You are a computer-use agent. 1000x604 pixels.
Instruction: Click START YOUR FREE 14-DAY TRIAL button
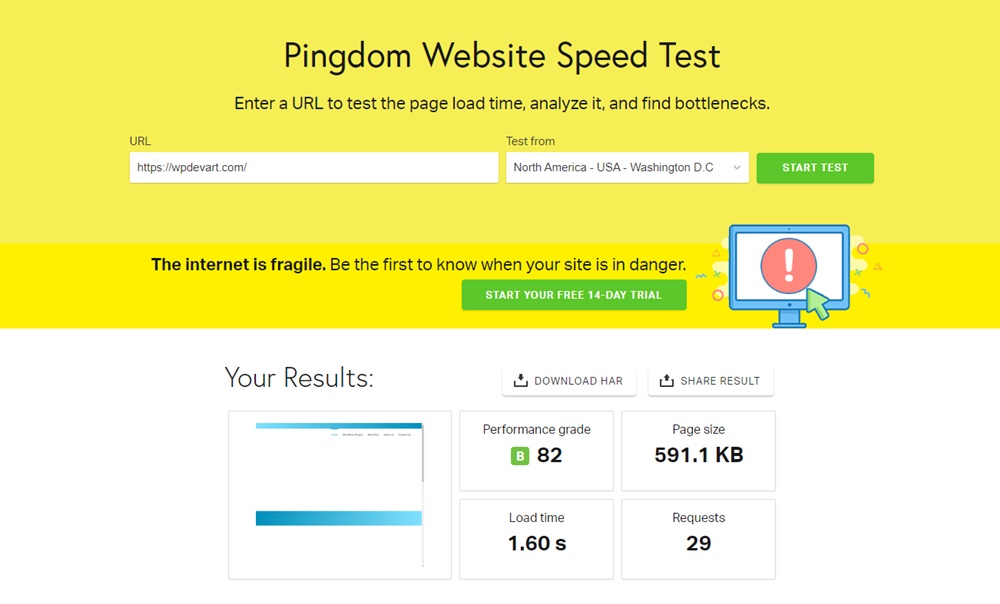click(574, 295)
